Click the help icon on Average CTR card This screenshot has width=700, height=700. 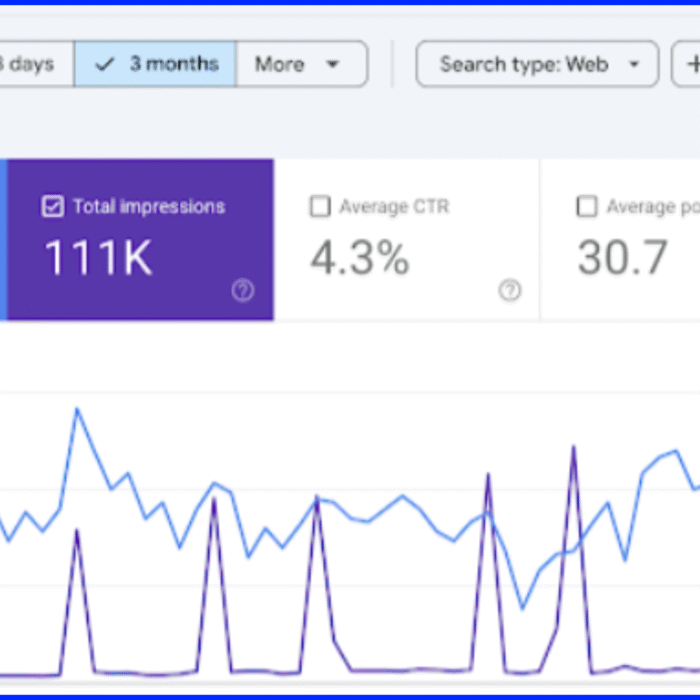(x=510, y=291)
